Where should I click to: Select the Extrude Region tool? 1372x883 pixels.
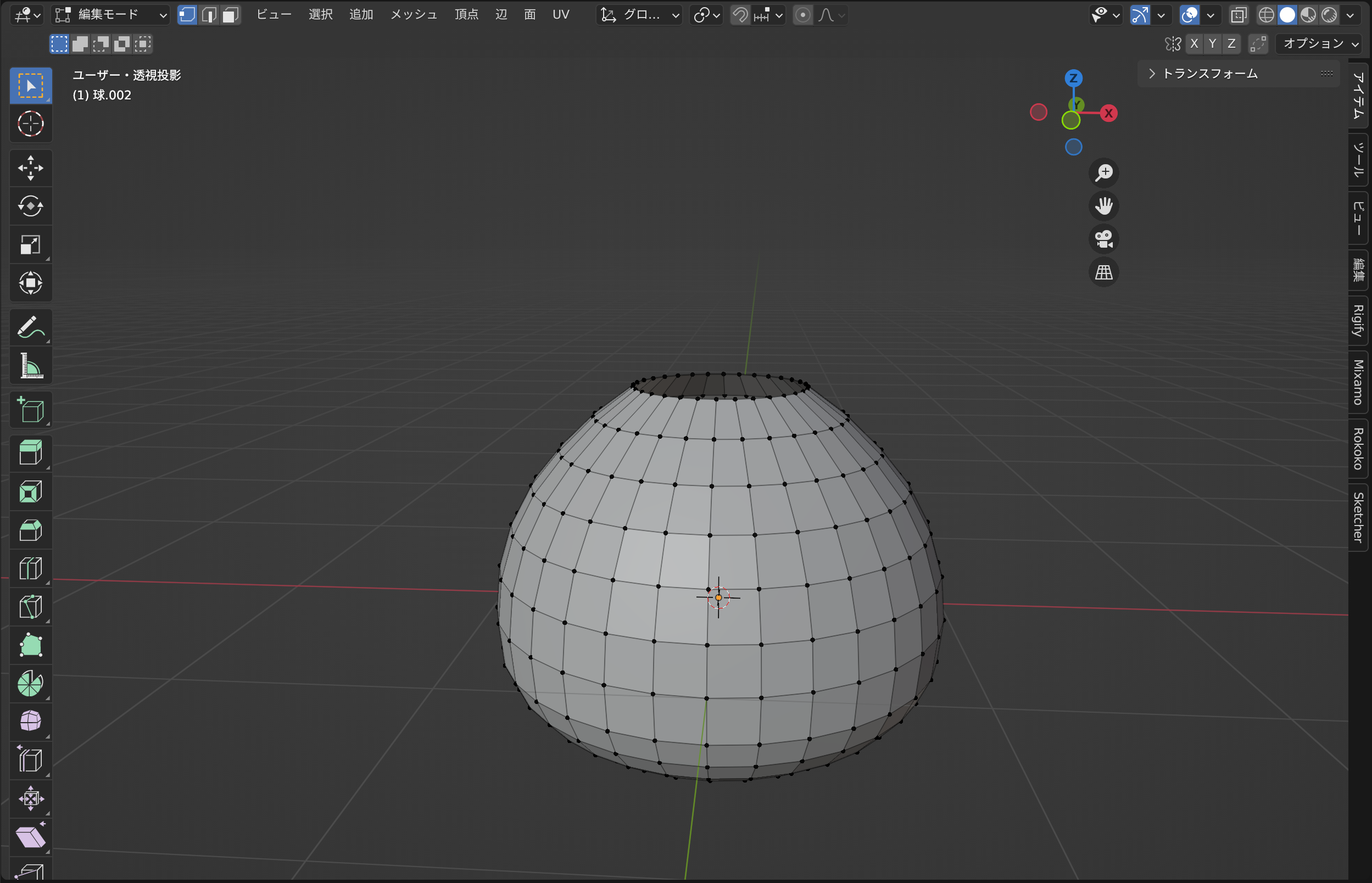[31, 453]
